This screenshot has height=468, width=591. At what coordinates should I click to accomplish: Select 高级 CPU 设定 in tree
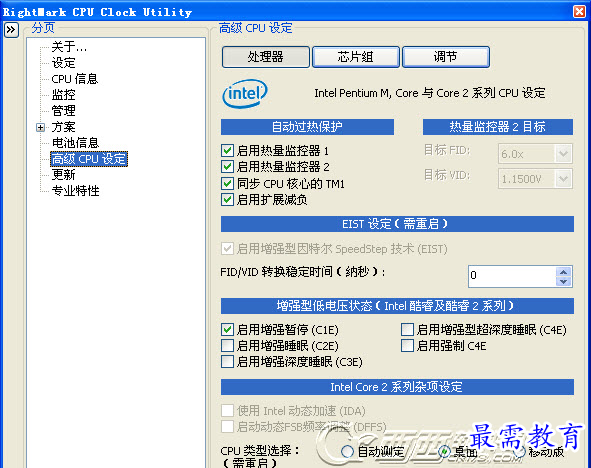[89, 159]
